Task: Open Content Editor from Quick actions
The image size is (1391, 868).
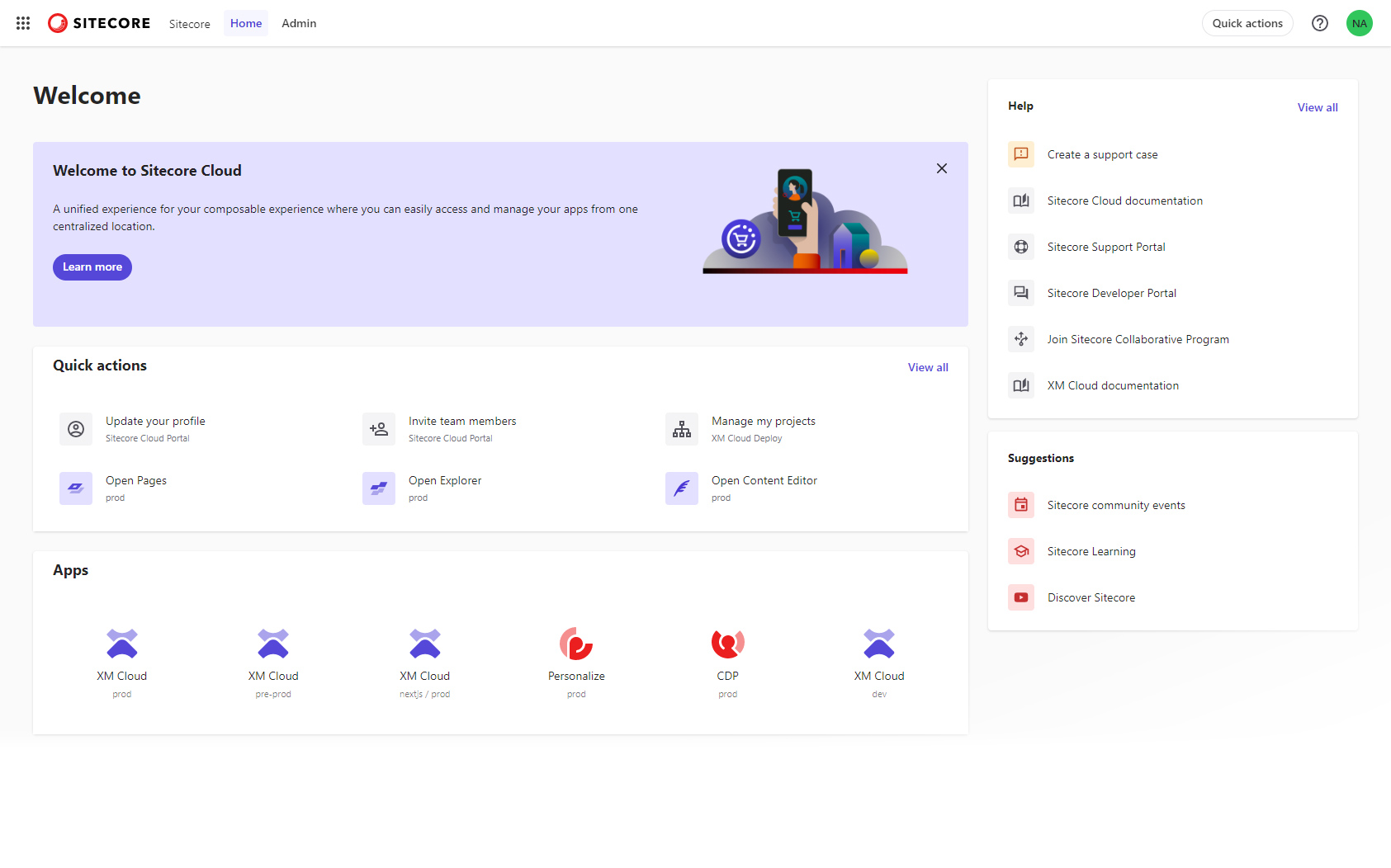Action: point(764,488)
